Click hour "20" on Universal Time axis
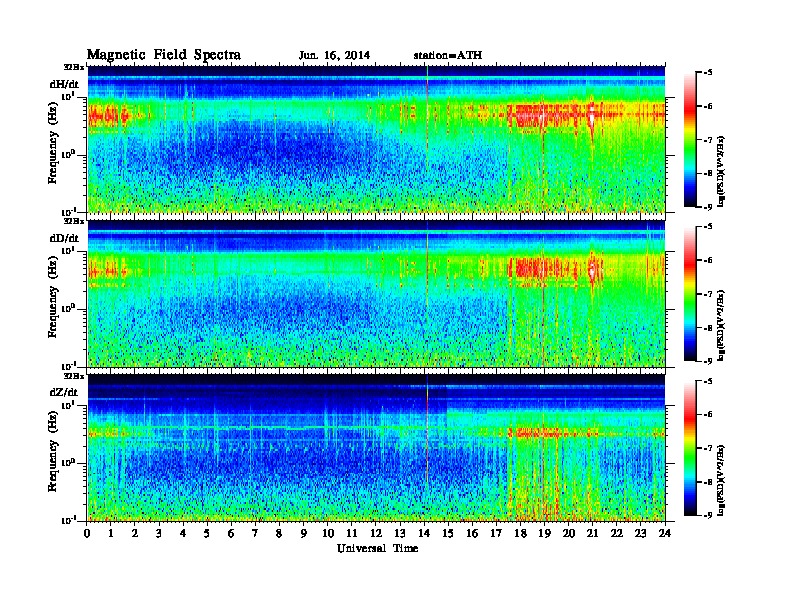 [x=569, y=534]
